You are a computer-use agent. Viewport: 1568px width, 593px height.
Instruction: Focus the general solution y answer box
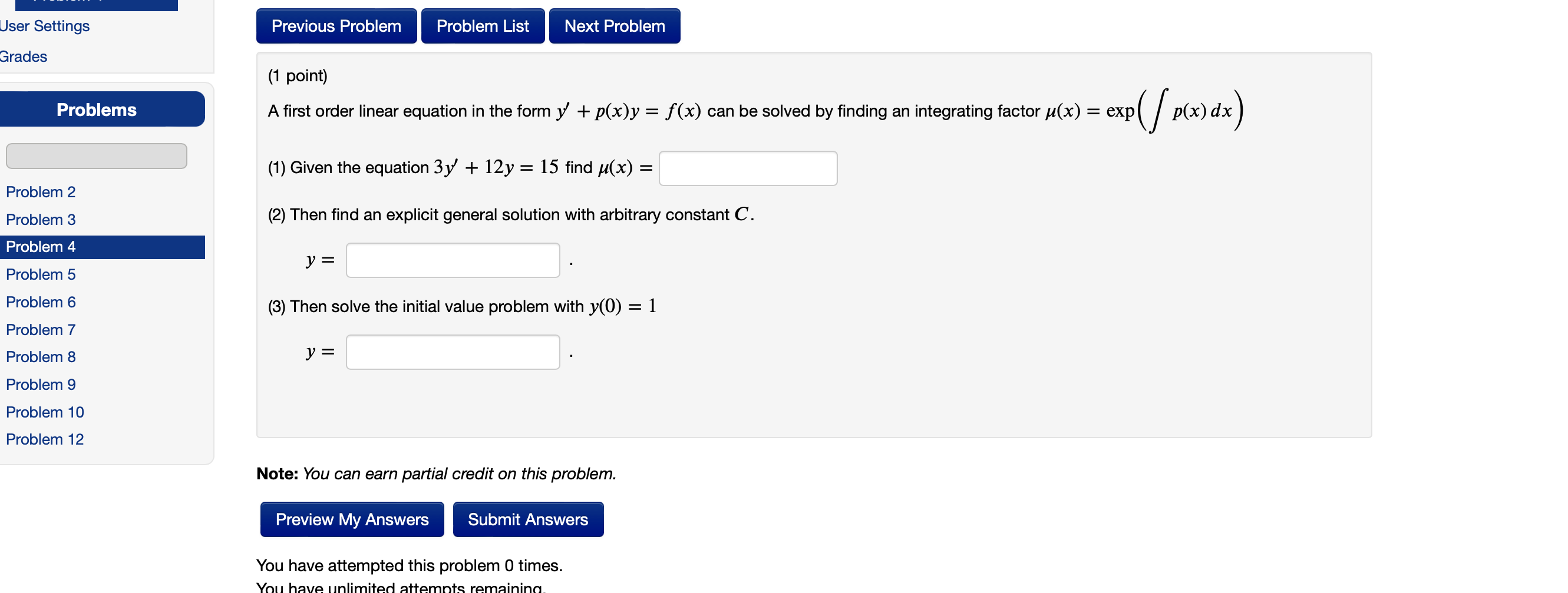tap(453, 260)
